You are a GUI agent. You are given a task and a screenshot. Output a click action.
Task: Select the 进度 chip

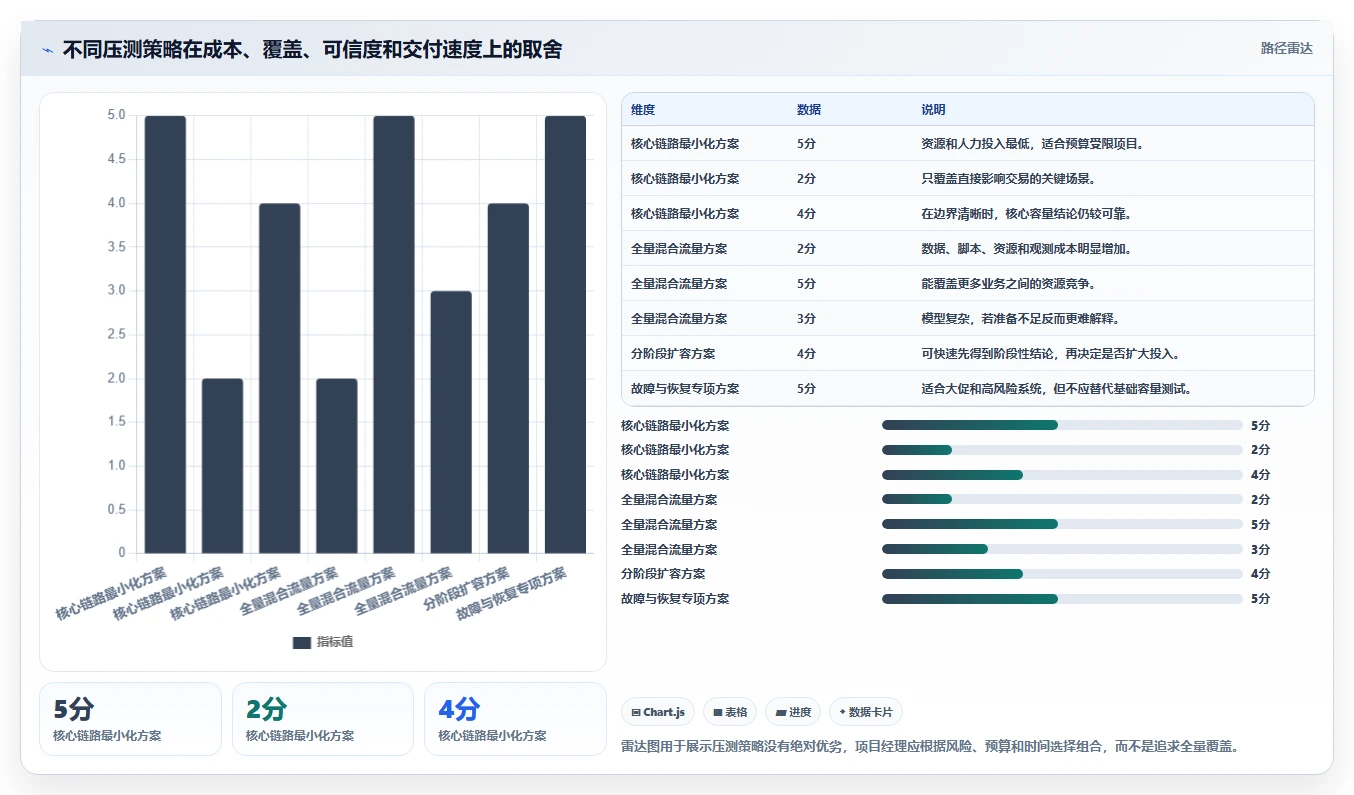click(x=793, y=712)
